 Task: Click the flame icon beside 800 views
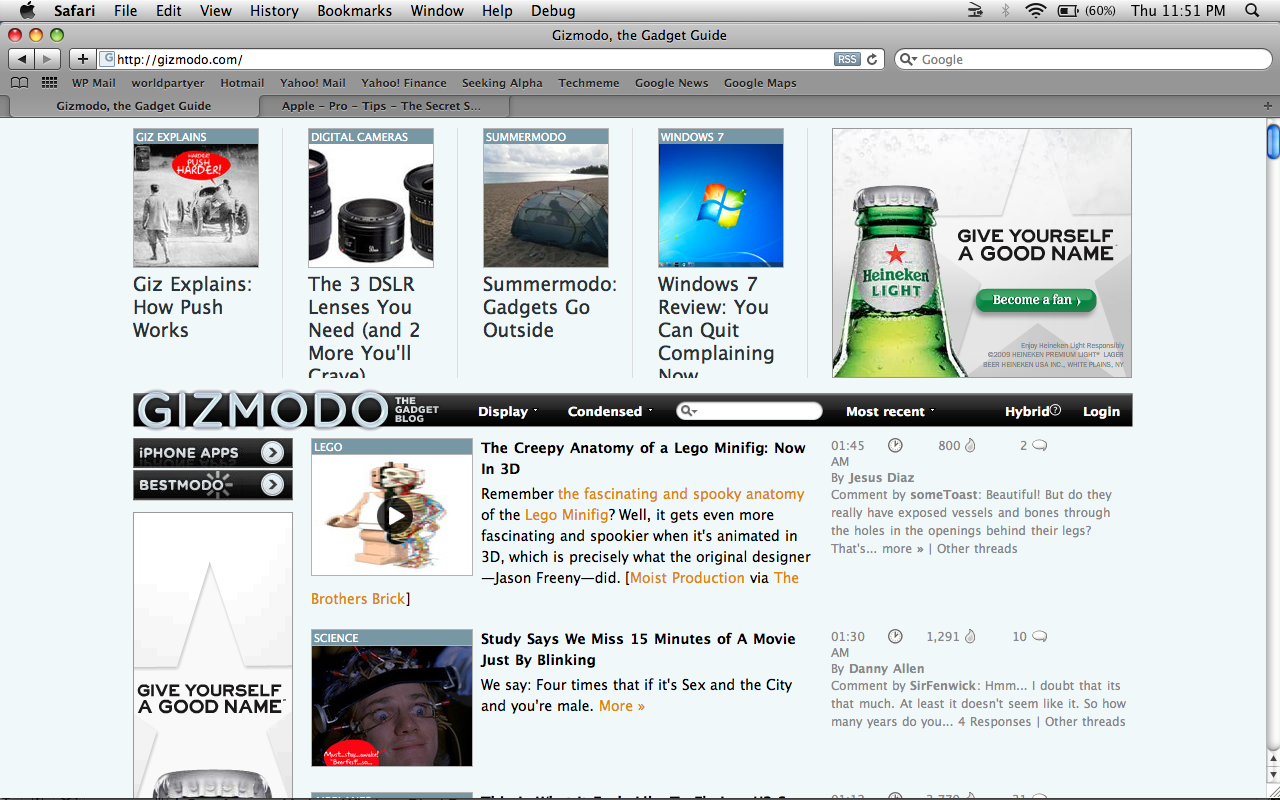pyautogui.click(x=970, y=445)
